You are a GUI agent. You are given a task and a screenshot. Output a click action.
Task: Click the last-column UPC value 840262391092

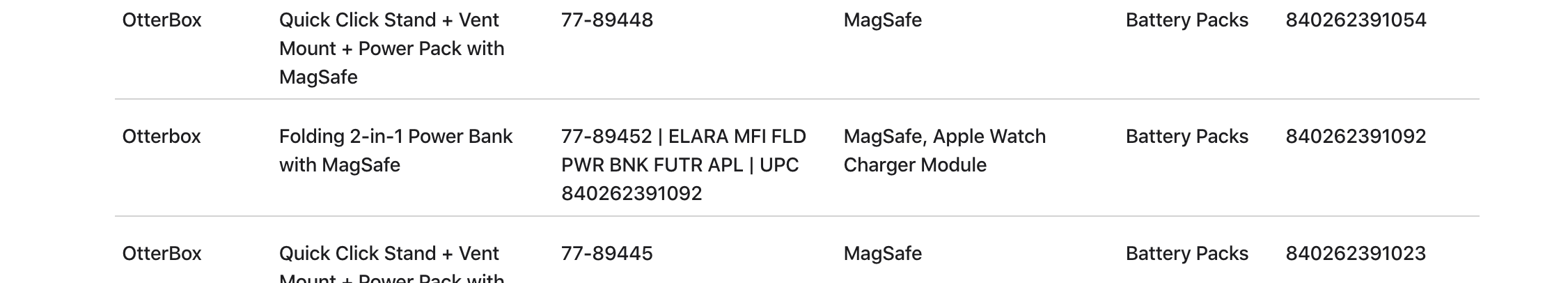point(1355,137)
